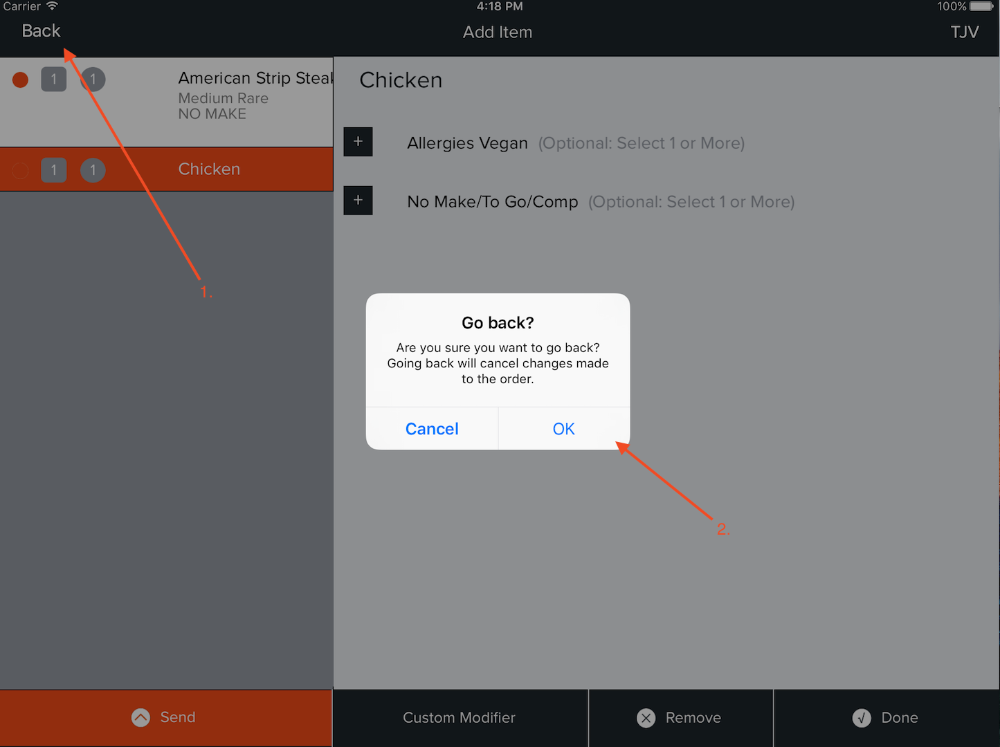The width and height of the screenshot is (1000, 747).
Task: Tap Back in the top bar
Action: [41, 31]
